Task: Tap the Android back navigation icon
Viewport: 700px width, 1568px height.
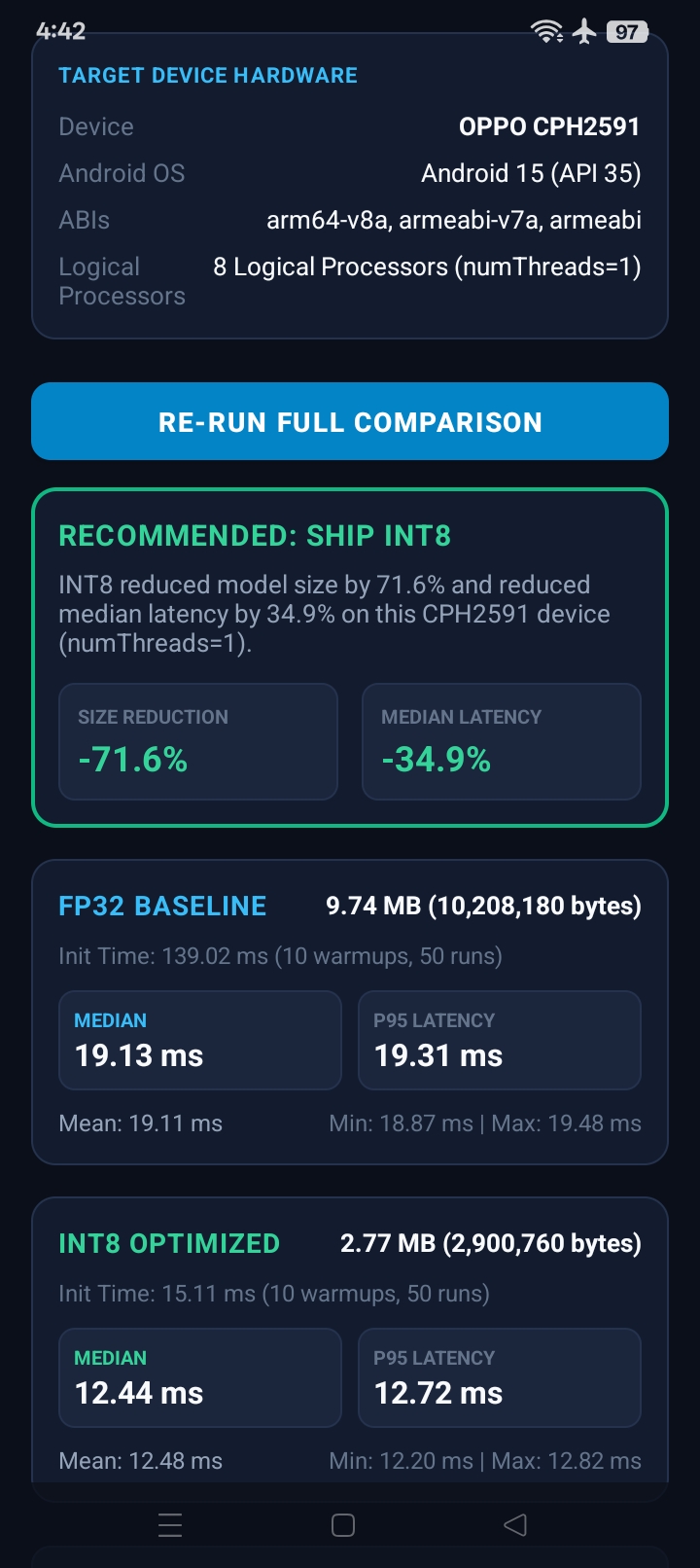Action: pos(515,1525)
